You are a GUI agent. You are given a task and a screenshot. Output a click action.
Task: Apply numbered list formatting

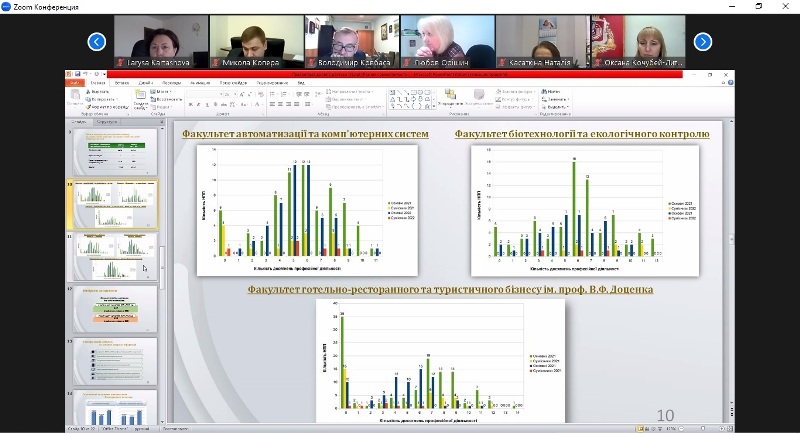pyautogui.click(x=285, y=94)
